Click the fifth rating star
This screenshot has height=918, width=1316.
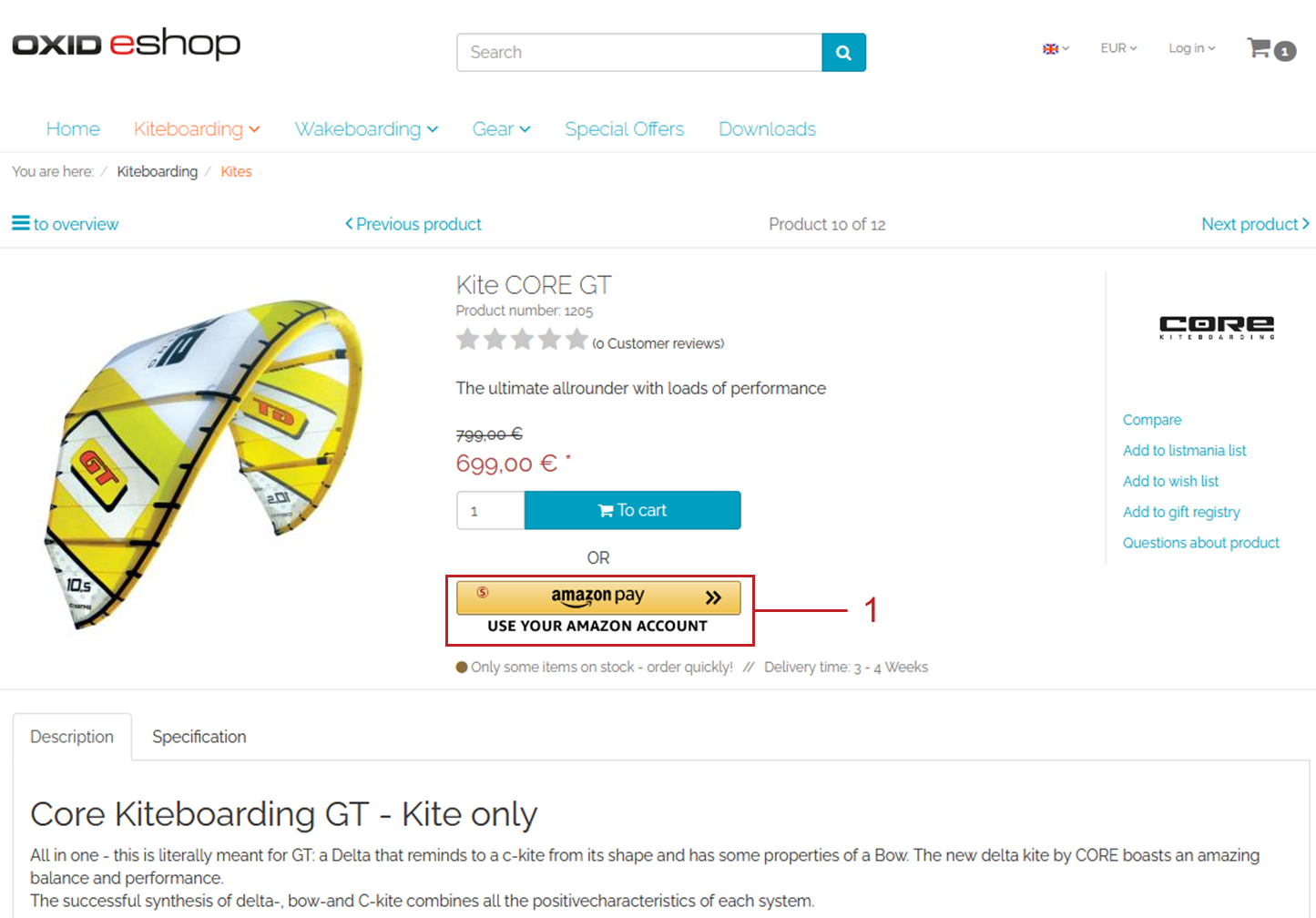click(x=576, y=341)
